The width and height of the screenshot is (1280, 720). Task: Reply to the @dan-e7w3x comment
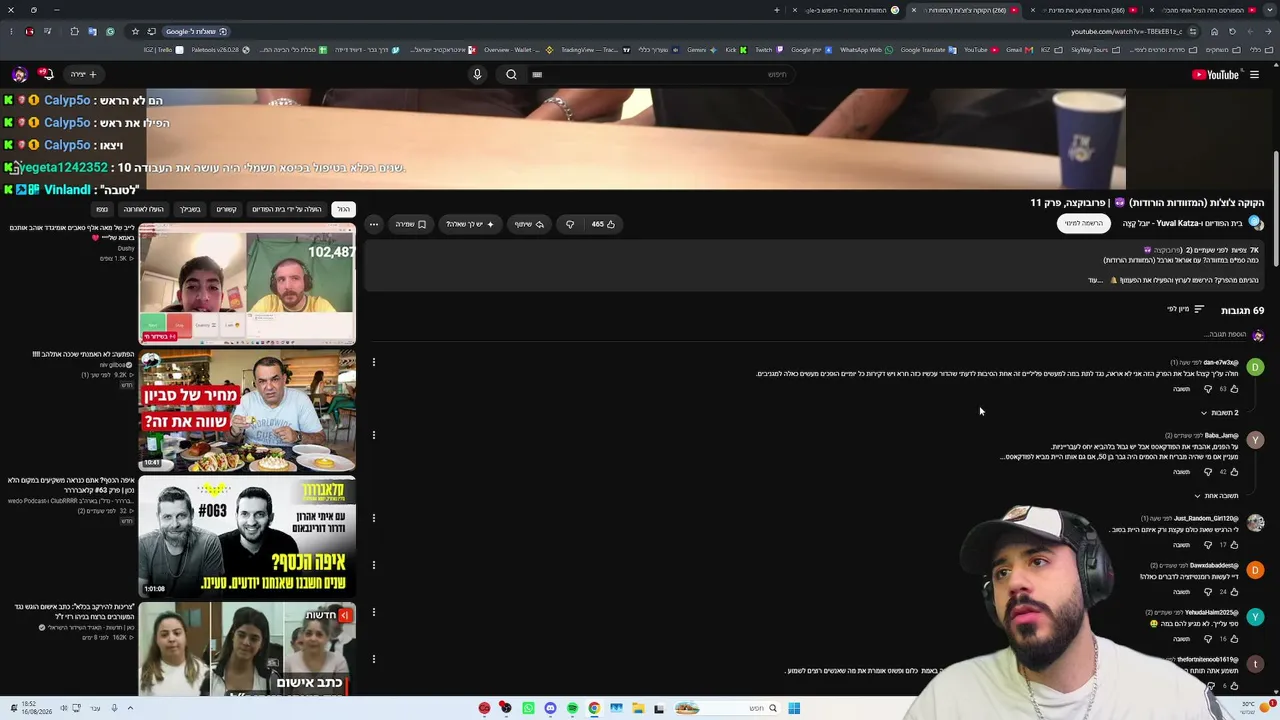coord(1181,389)
